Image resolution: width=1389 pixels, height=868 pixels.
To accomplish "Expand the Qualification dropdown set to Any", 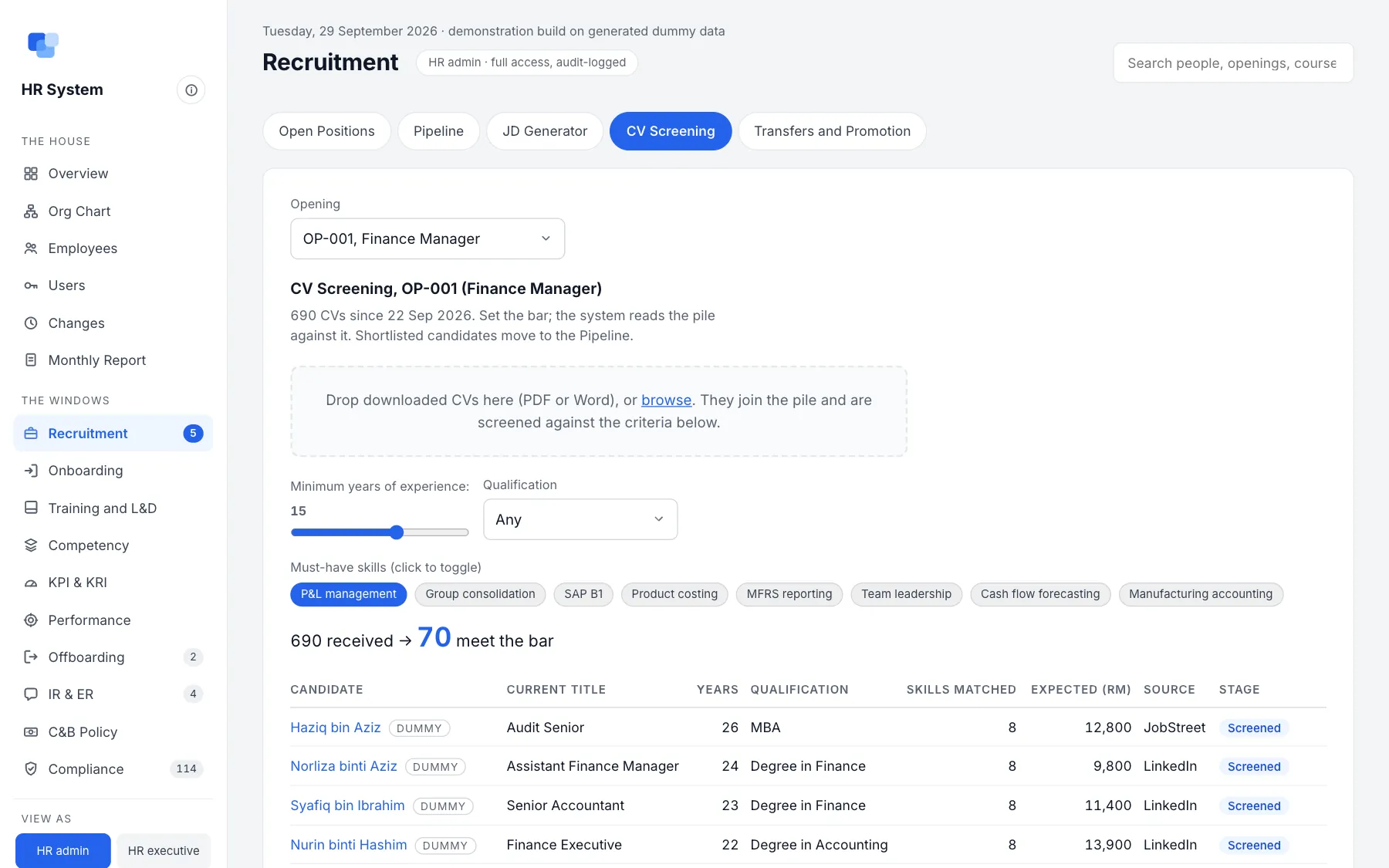I will click(x=580, y=519).
